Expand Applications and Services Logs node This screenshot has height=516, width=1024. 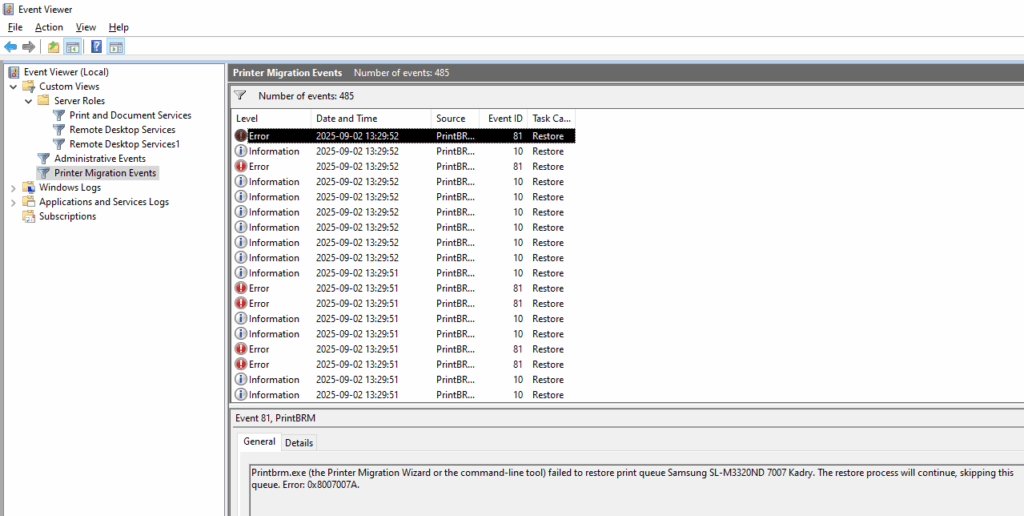[13, 202]
